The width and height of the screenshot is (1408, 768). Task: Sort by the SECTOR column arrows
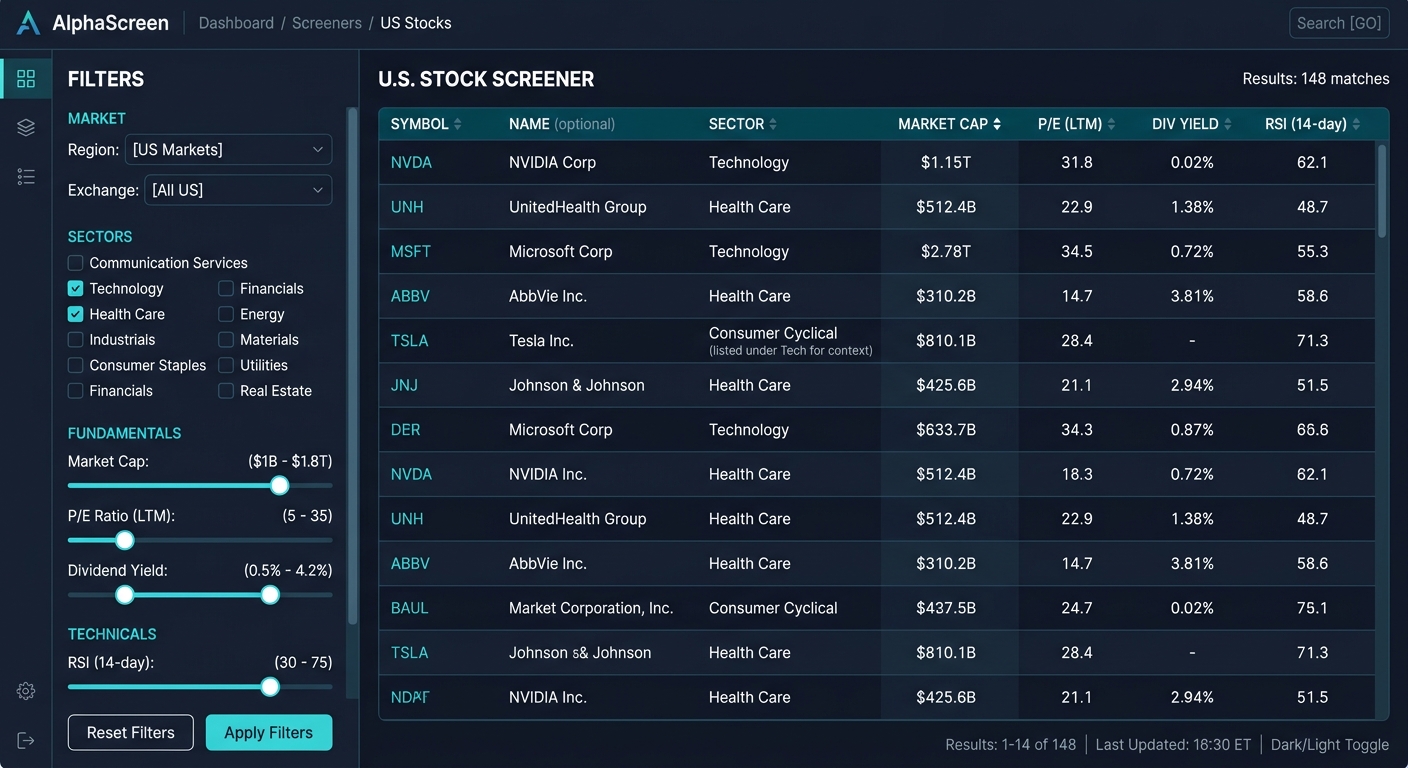773,124
